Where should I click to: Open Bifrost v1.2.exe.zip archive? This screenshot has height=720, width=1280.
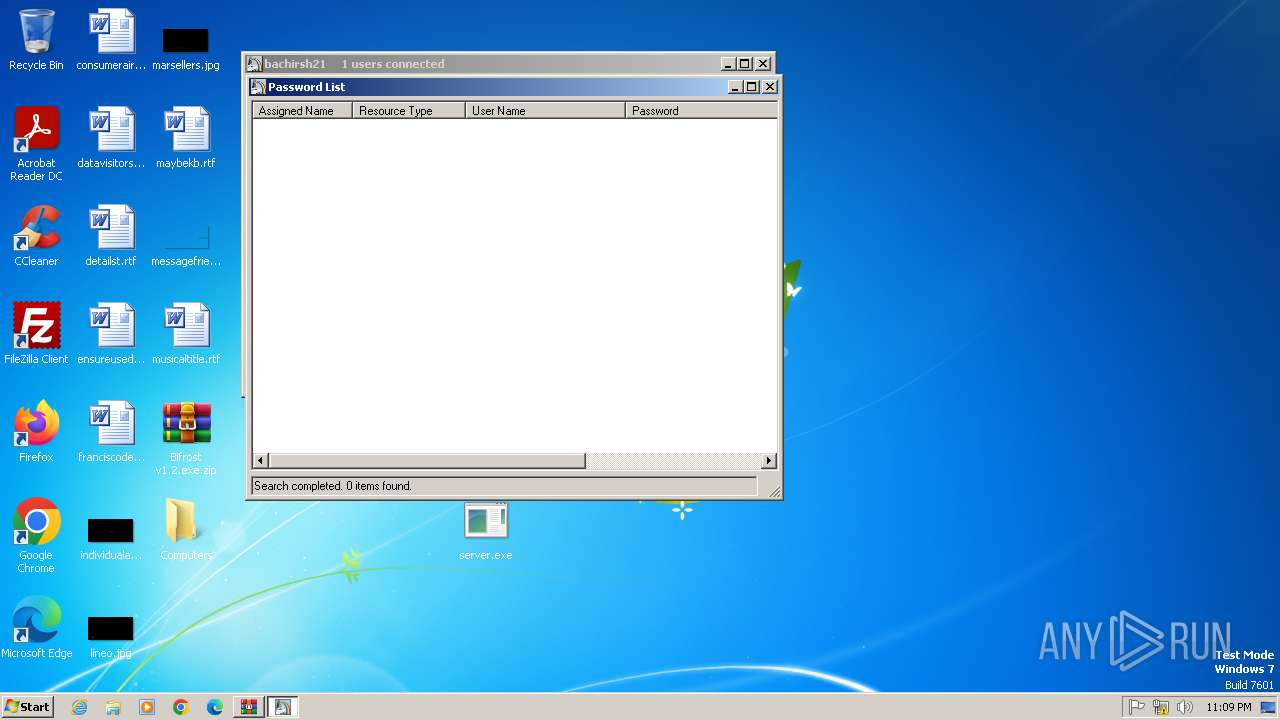click(x=186, y=438)
